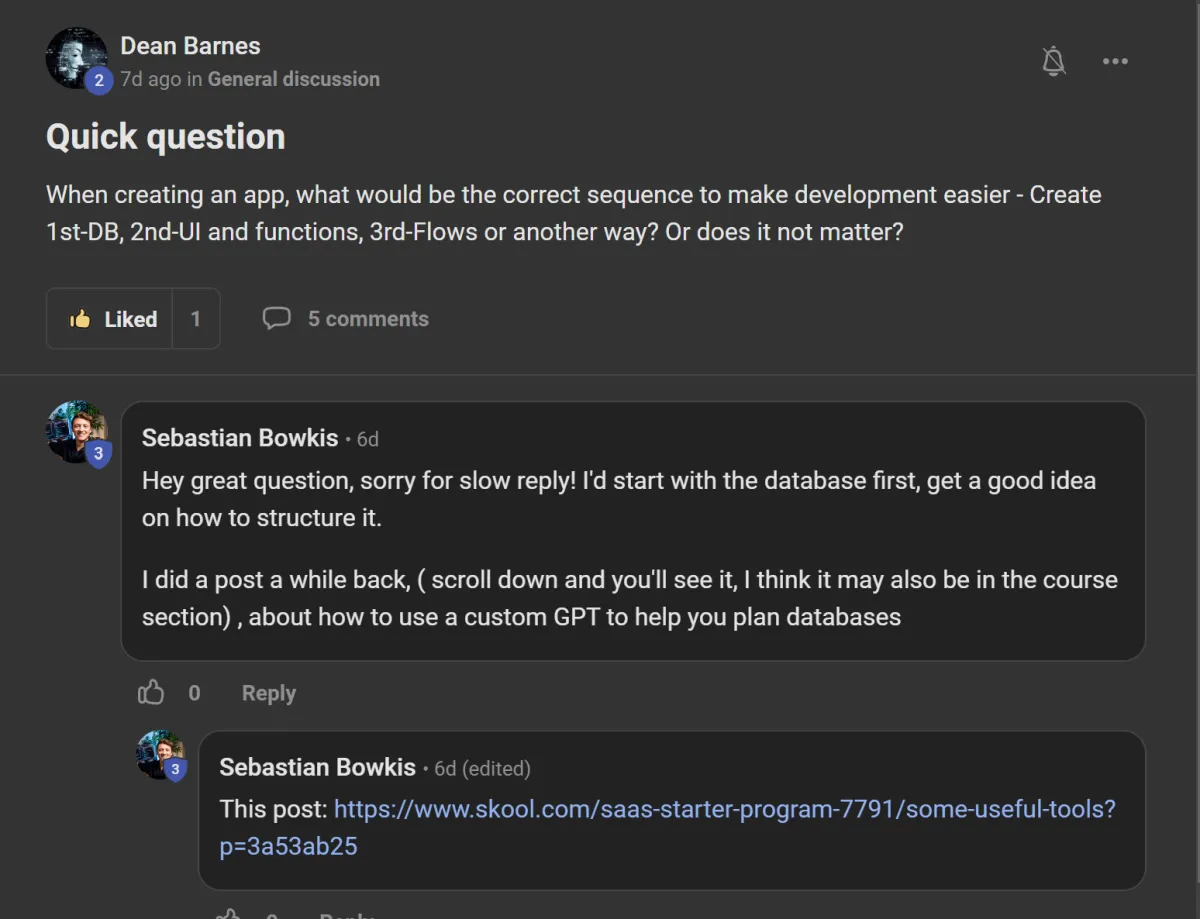View the post's like count of 1

196,319
